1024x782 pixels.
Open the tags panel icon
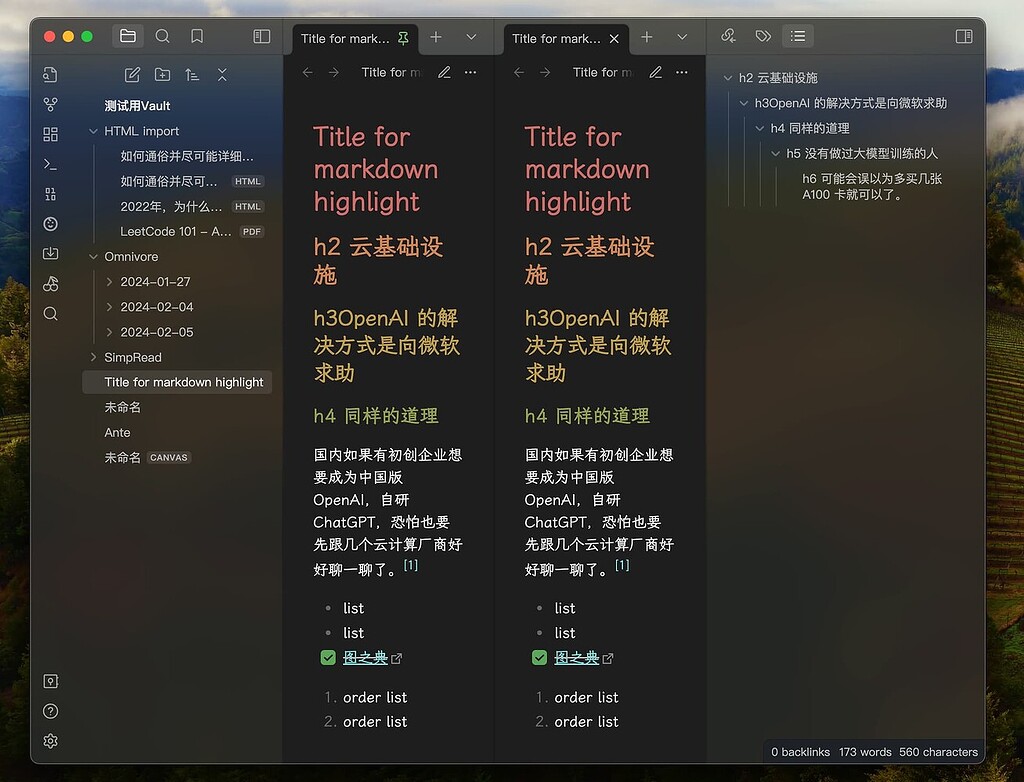click(x=763, y=36)
